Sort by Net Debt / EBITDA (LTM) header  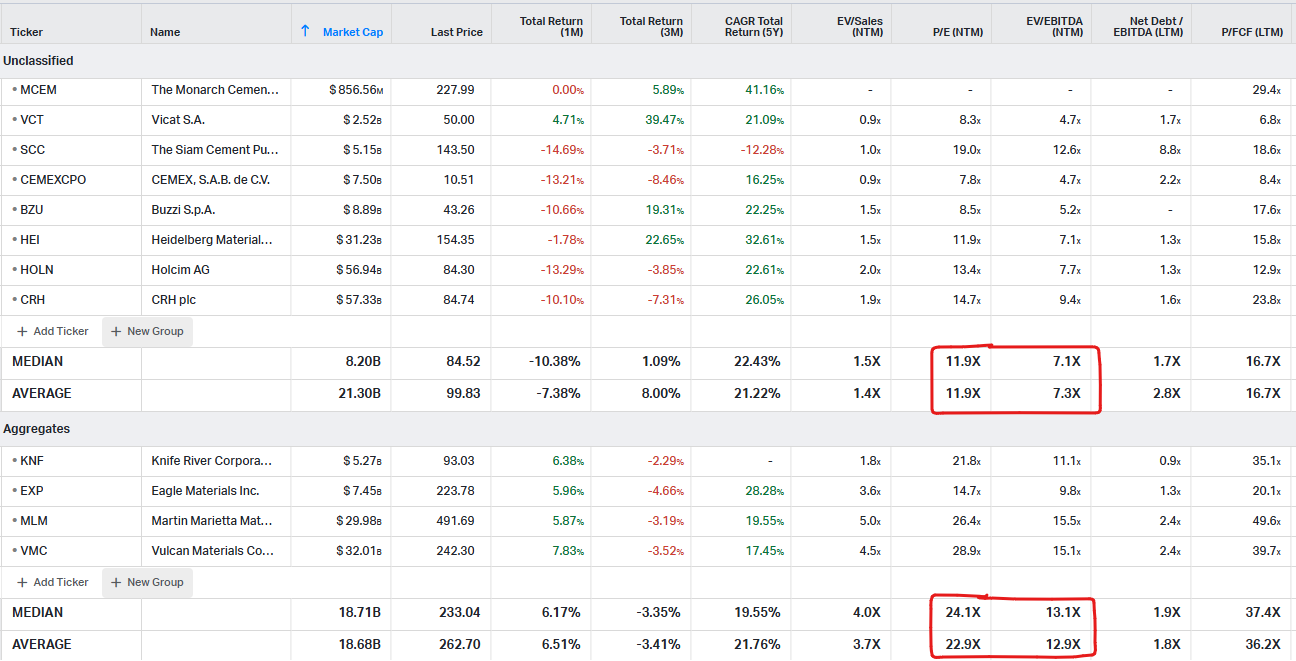coord(1150,26)
